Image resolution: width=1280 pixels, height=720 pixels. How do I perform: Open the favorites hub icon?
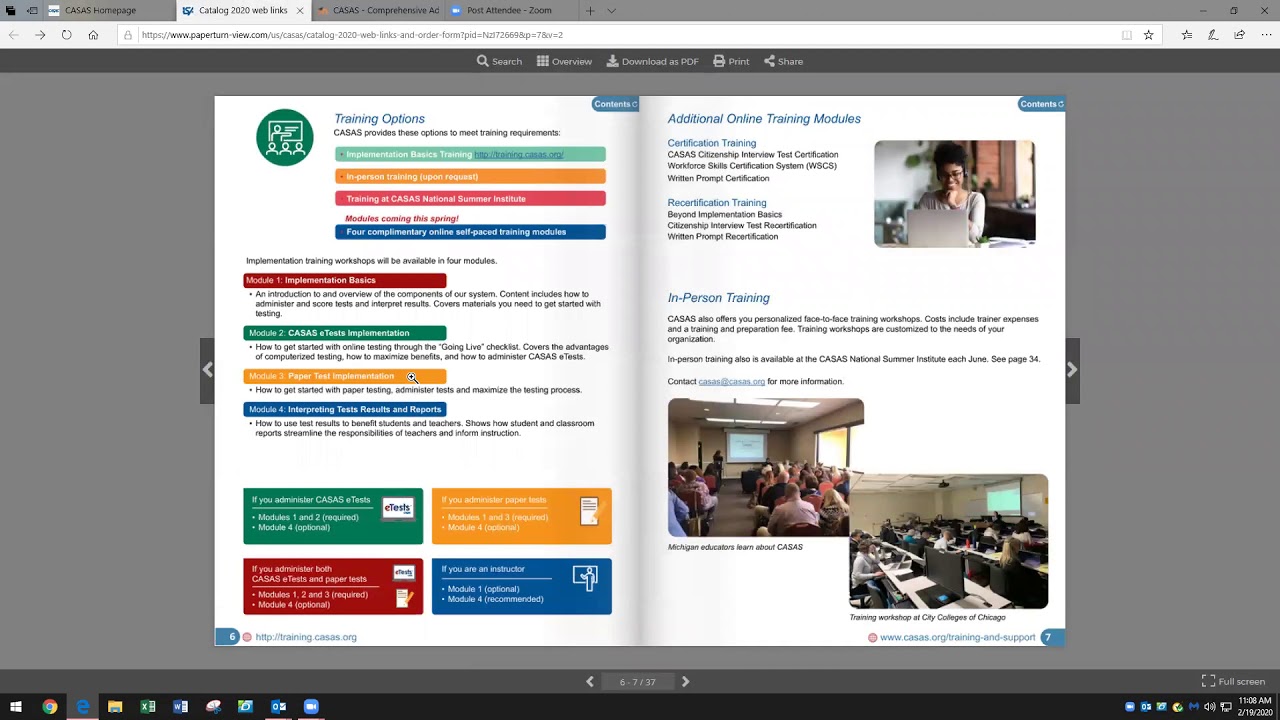(x=1187, y=35)
